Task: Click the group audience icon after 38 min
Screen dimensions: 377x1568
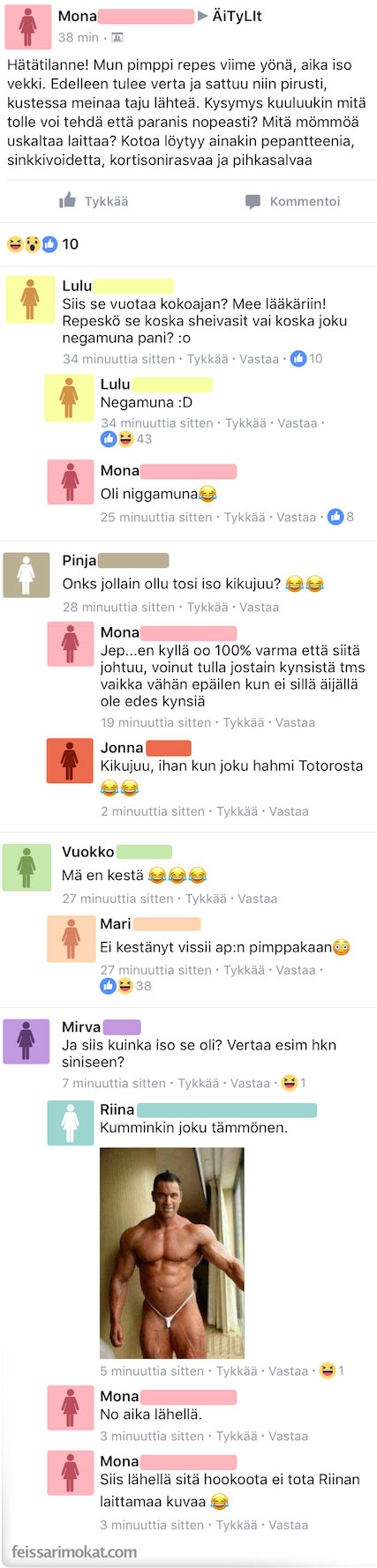Action: (117, 37)
